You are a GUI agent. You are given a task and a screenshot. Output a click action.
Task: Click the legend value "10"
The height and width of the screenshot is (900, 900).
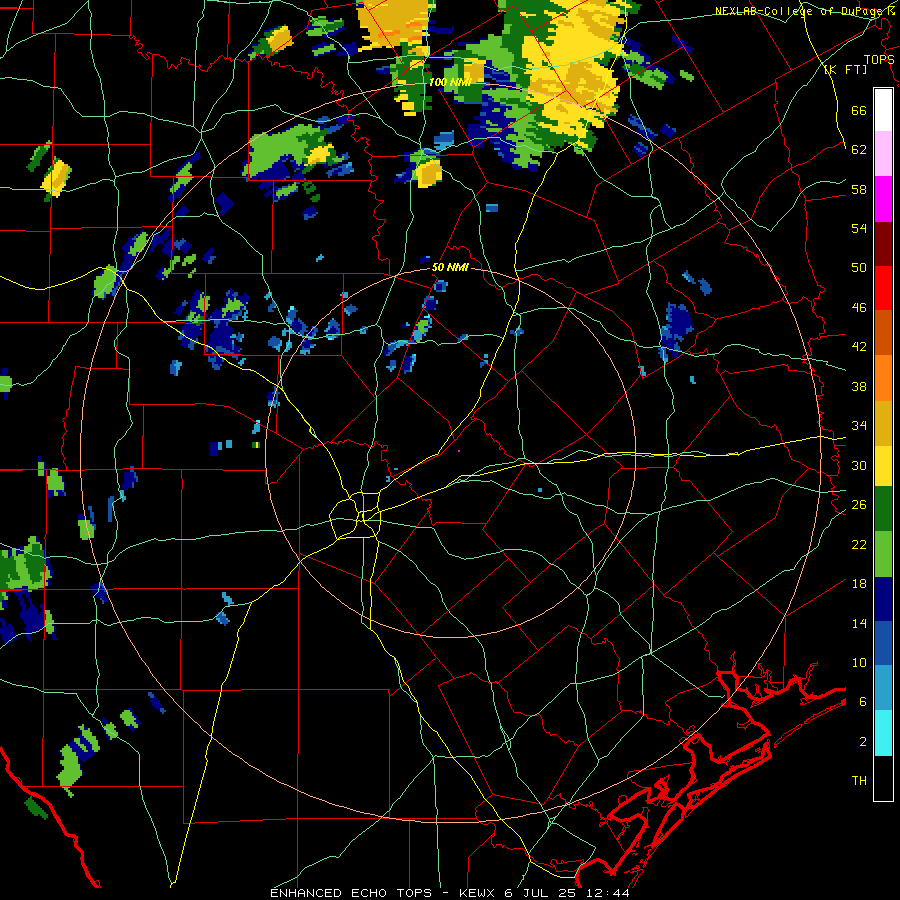tap(859, 662)
